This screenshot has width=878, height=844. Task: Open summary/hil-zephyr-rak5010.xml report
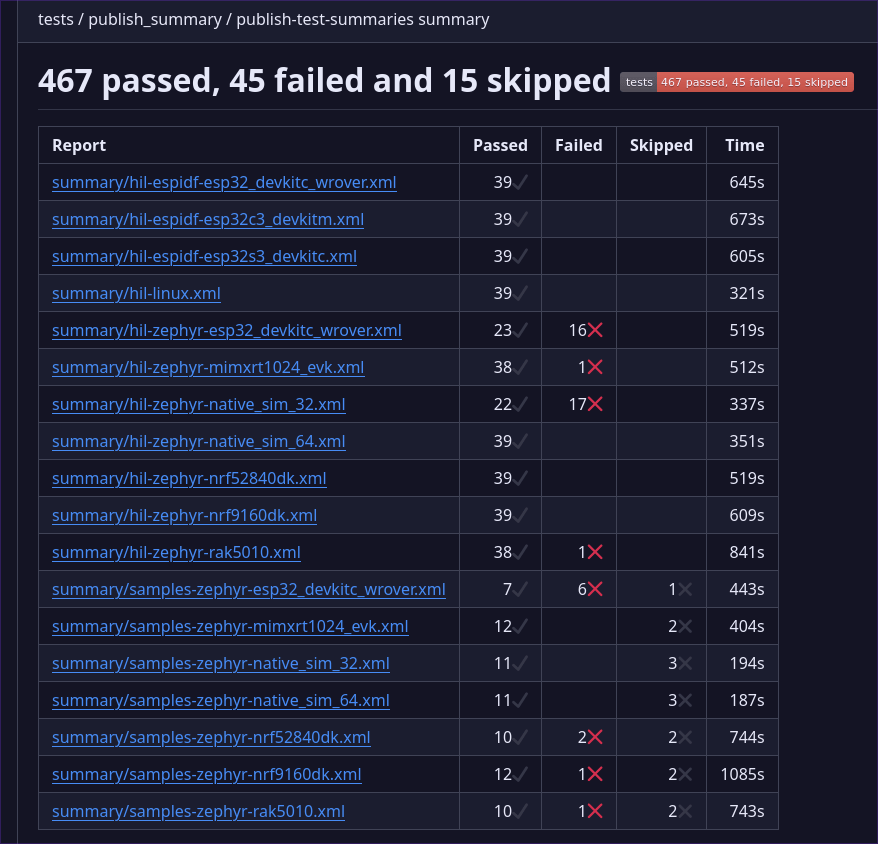point(176,551)
